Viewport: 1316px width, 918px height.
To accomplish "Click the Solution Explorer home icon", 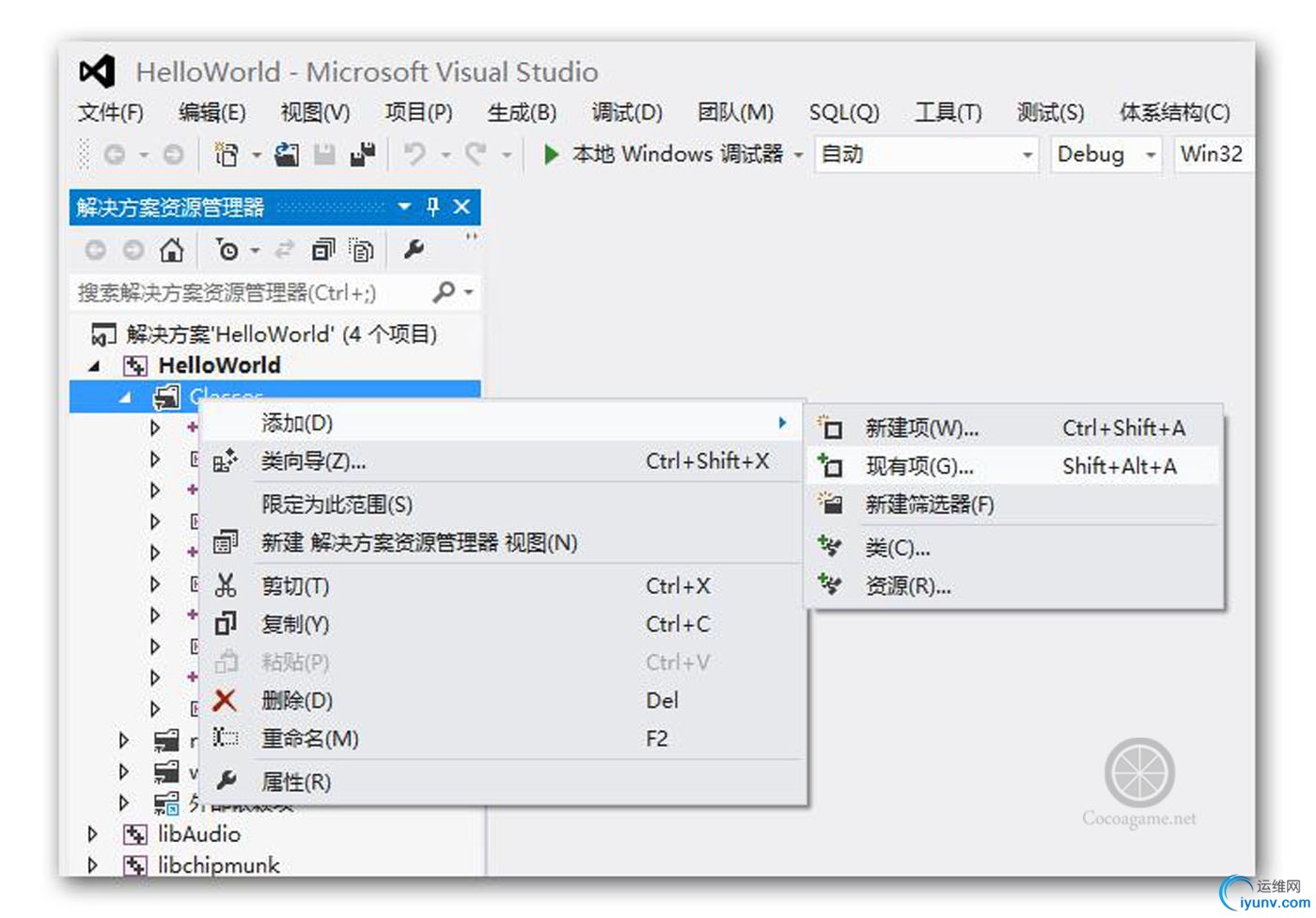I will [x=171, y=250].
